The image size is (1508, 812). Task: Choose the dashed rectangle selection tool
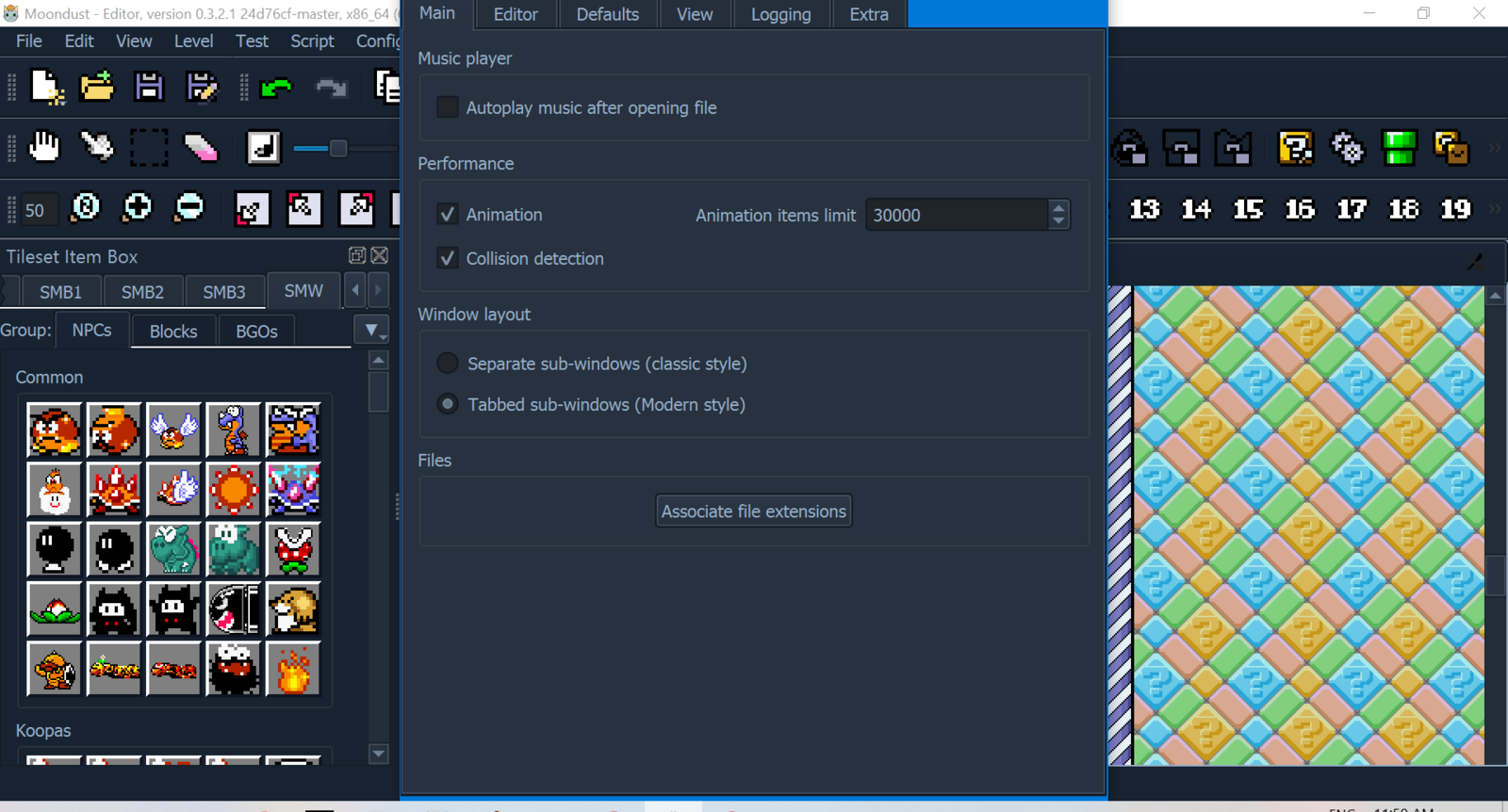[149, 148]
